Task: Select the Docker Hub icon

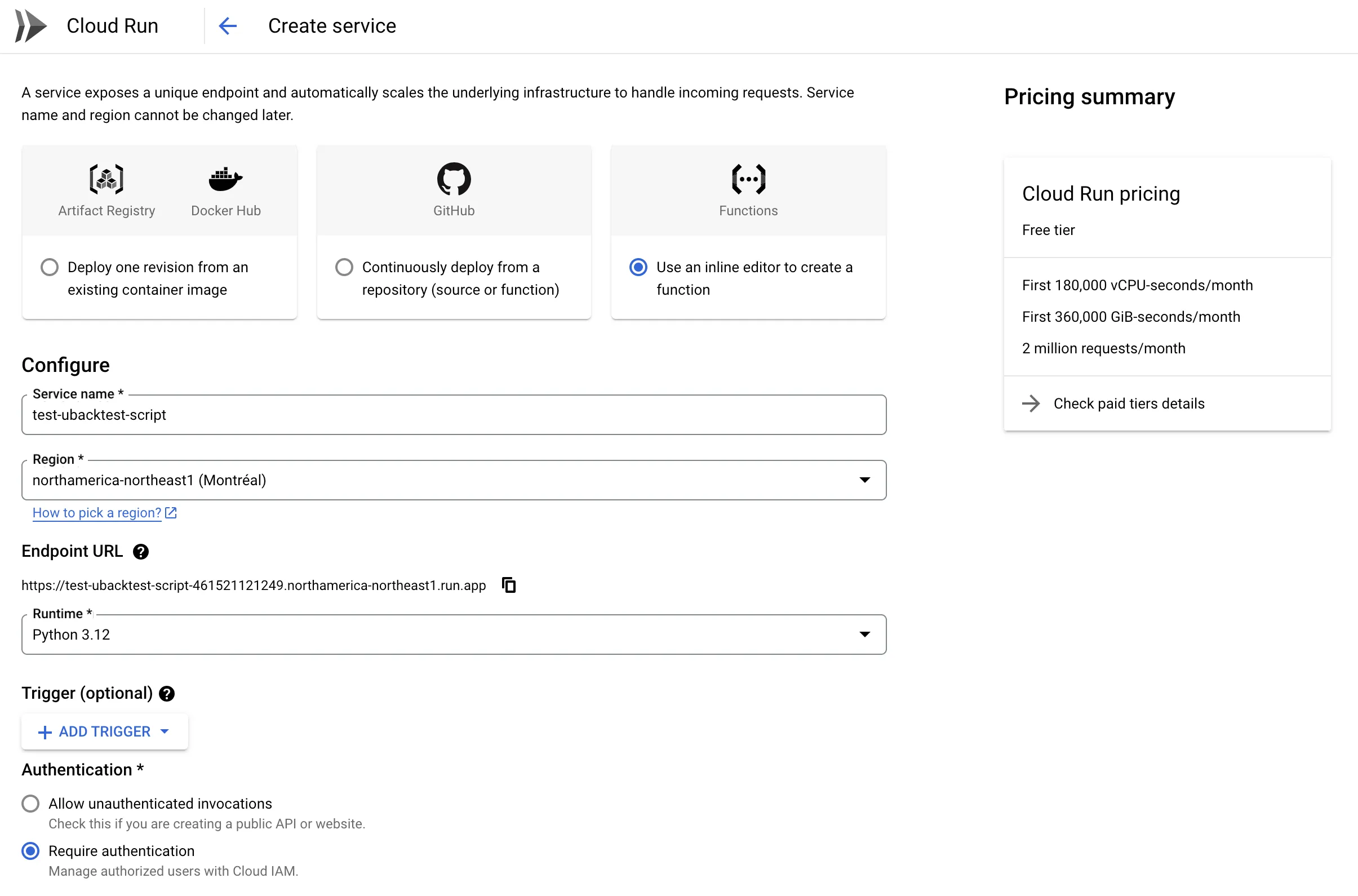Action: [225, 180]
